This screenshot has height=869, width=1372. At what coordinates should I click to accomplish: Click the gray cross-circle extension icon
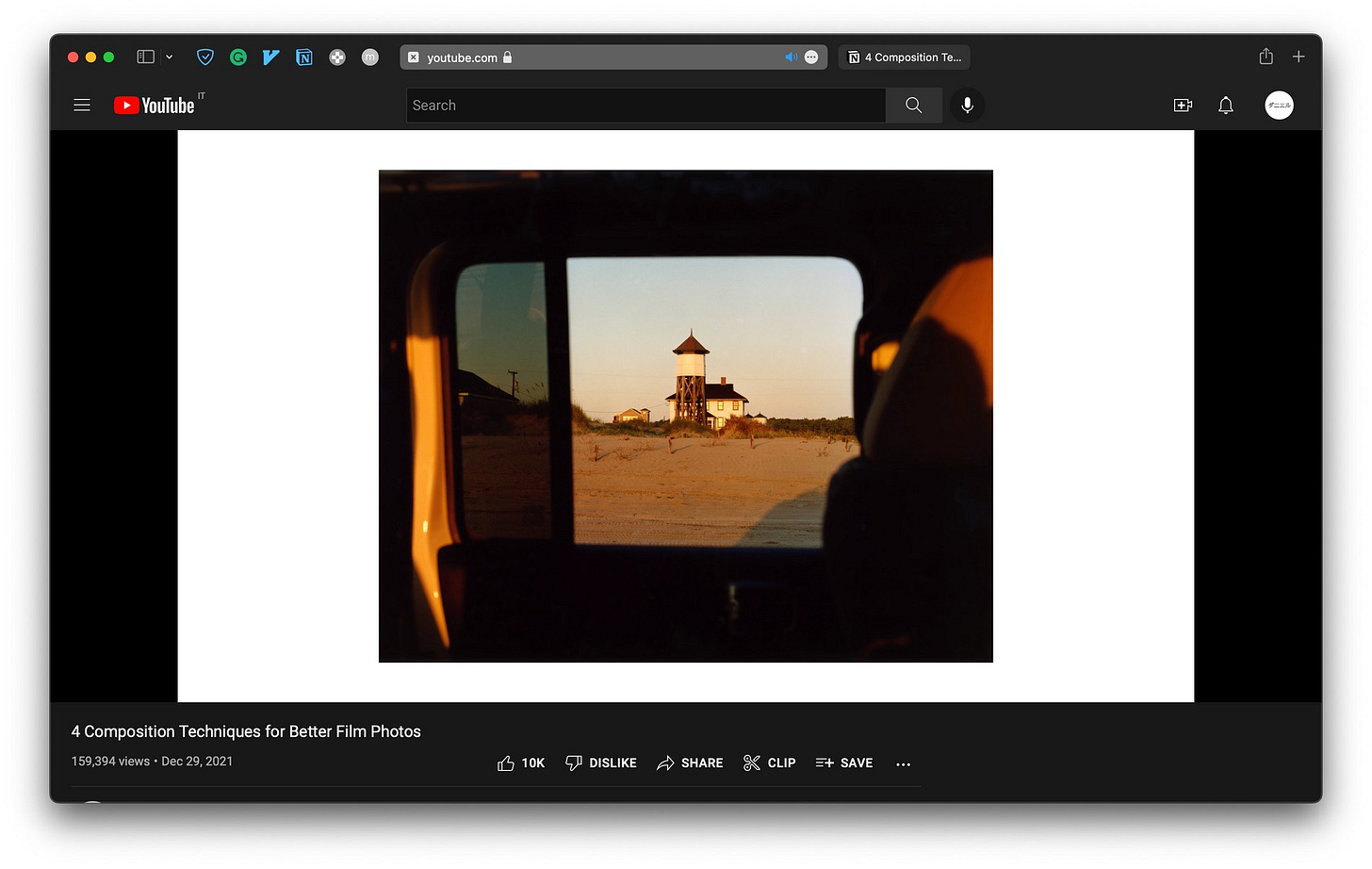tap(337, 57)
